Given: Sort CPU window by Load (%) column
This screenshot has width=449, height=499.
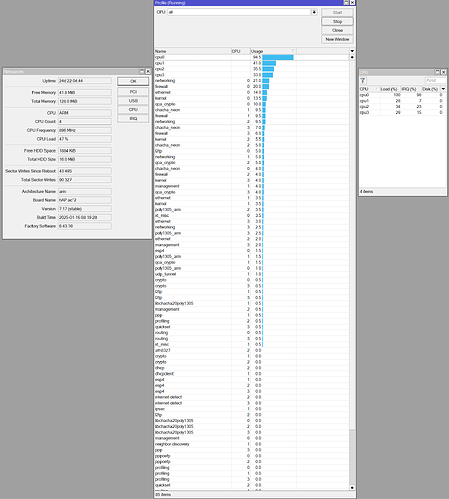Looking at the screenshot, I should pyautogui.click(x=390, y=89).
